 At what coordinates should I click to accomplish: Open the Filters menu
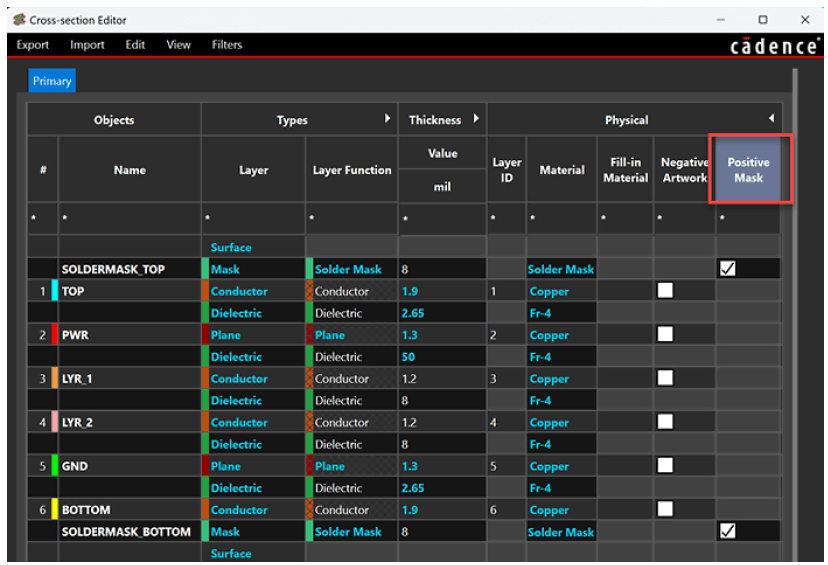point(227,45)
